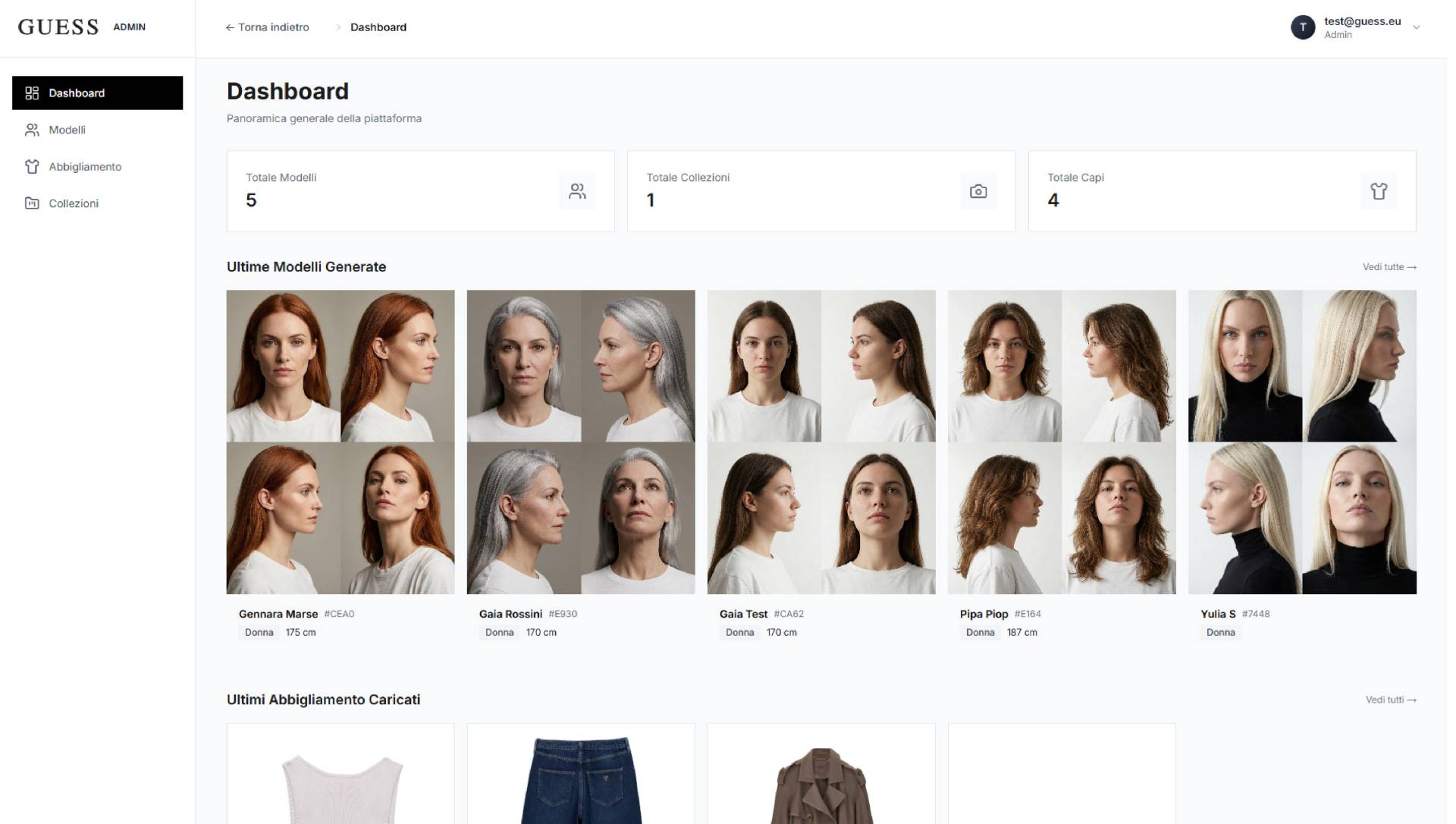
Task: Open the blue denim jeans clothing item
Action: pos(581,778)
